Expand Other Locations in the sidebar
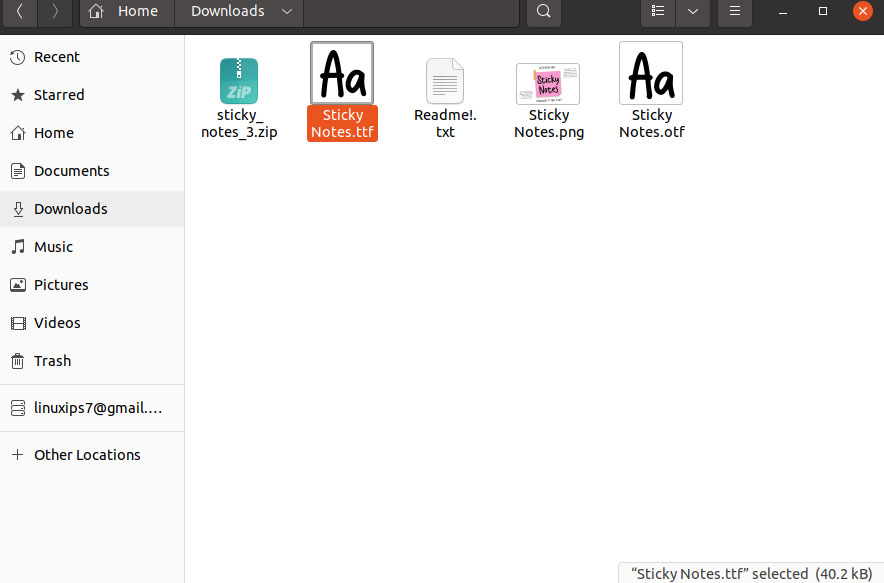Viewport: 884px width, 583px height. coord(87,455)
